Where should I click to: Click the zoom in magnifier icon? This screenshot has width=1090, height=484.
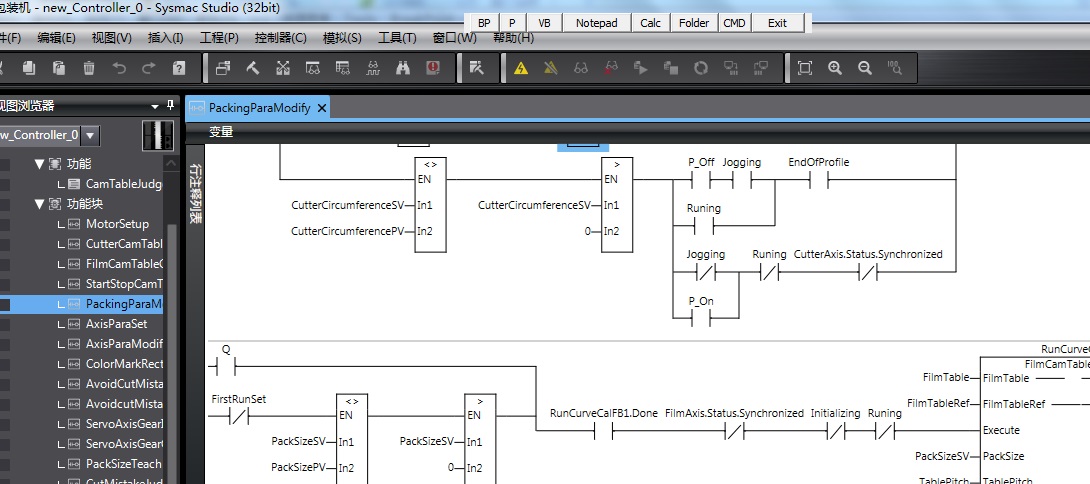click(x=835, y=68)
